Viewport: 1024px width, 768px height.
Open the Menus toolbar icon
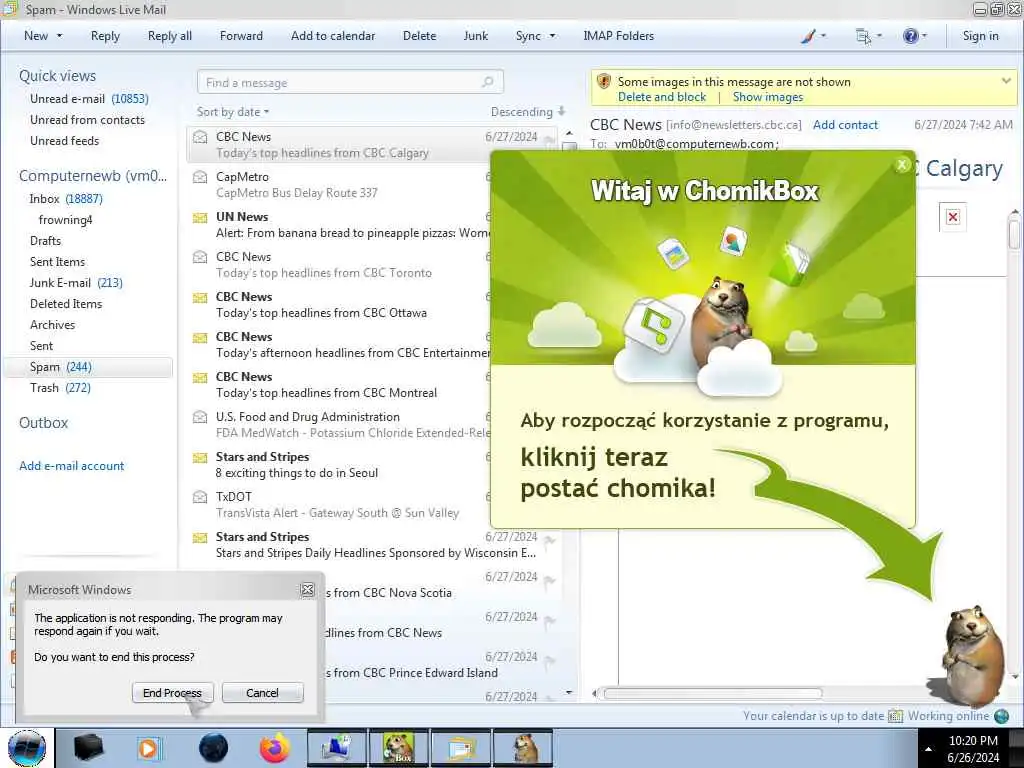tap(863, 37)
